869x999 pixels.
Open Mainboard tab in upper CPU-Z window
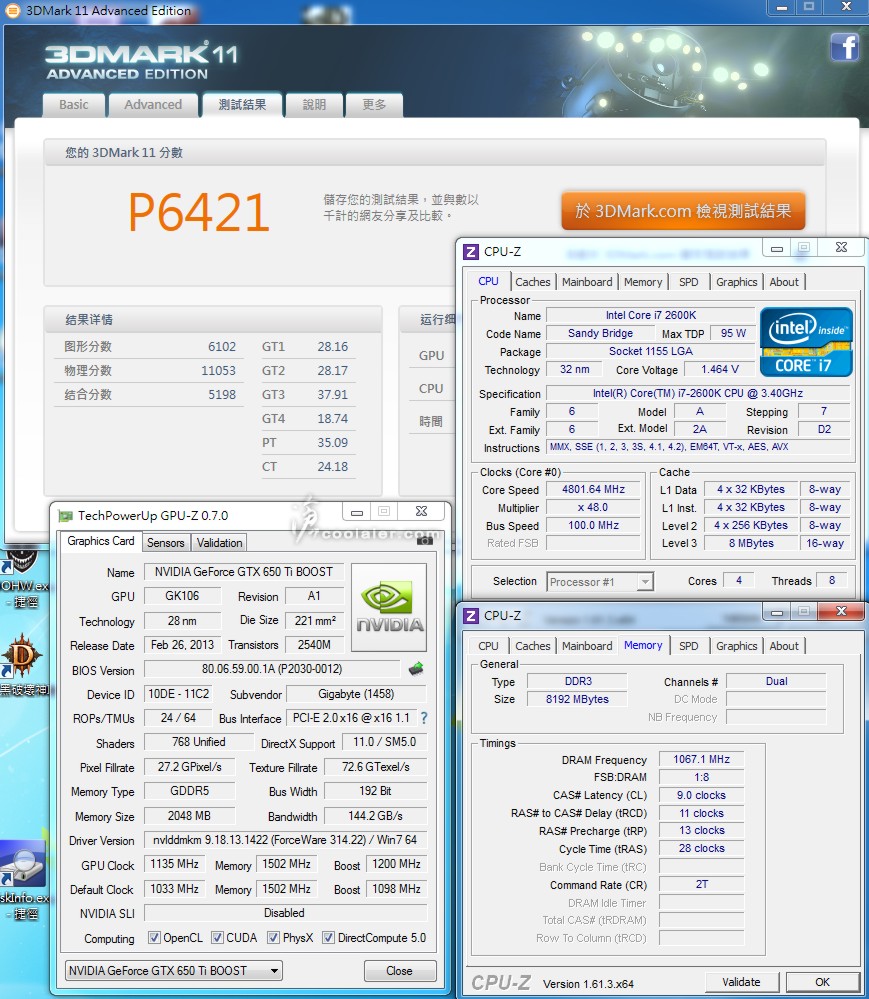tap(587, 282)
